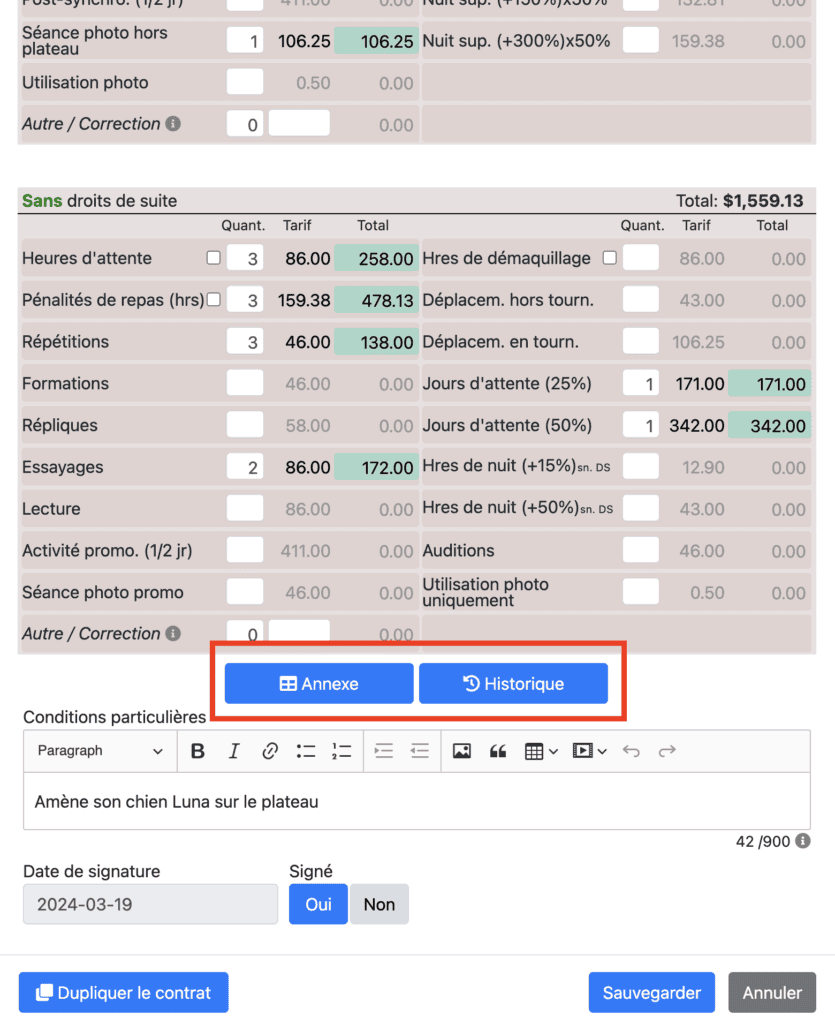Viewport: 835px width, 1024px height.
Task: Expand the insert table dropdown
Action: 541,751
